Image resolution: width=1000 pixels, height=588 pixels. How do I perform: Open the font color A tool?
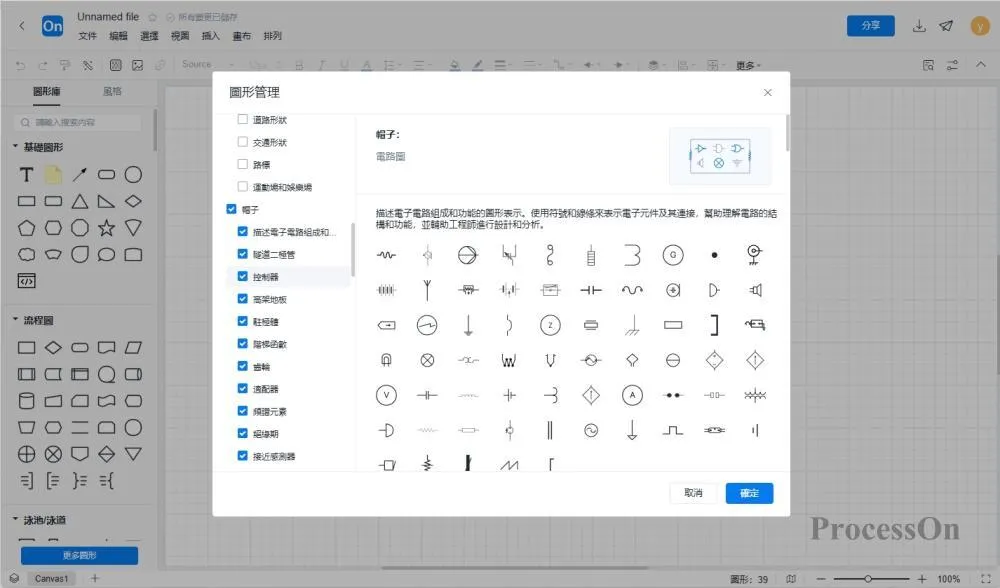(366, 65)
